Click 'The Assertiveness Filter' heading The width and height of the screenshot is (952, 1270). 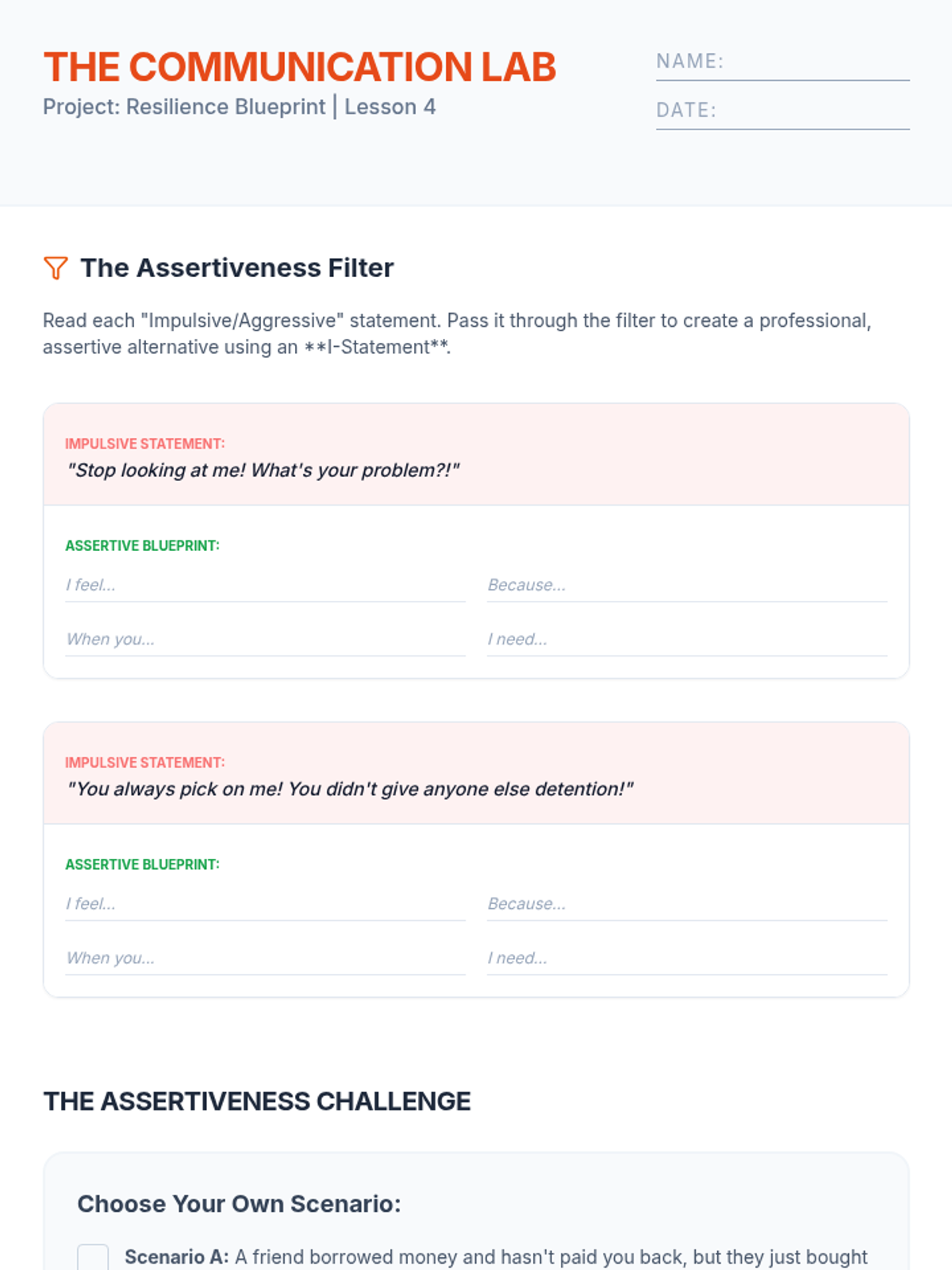pos(236,268)
